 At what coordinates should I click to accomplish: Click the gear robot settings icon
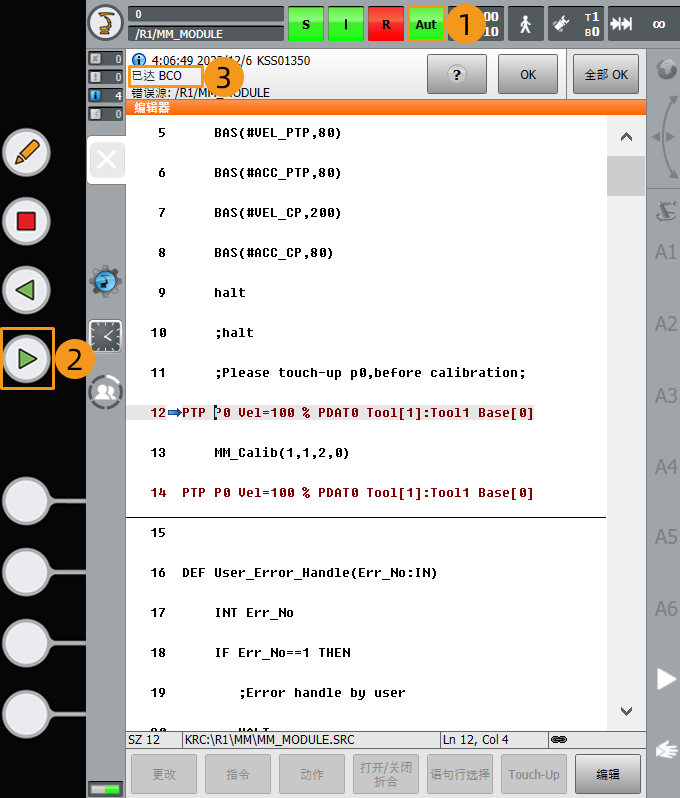coord(106,281)
